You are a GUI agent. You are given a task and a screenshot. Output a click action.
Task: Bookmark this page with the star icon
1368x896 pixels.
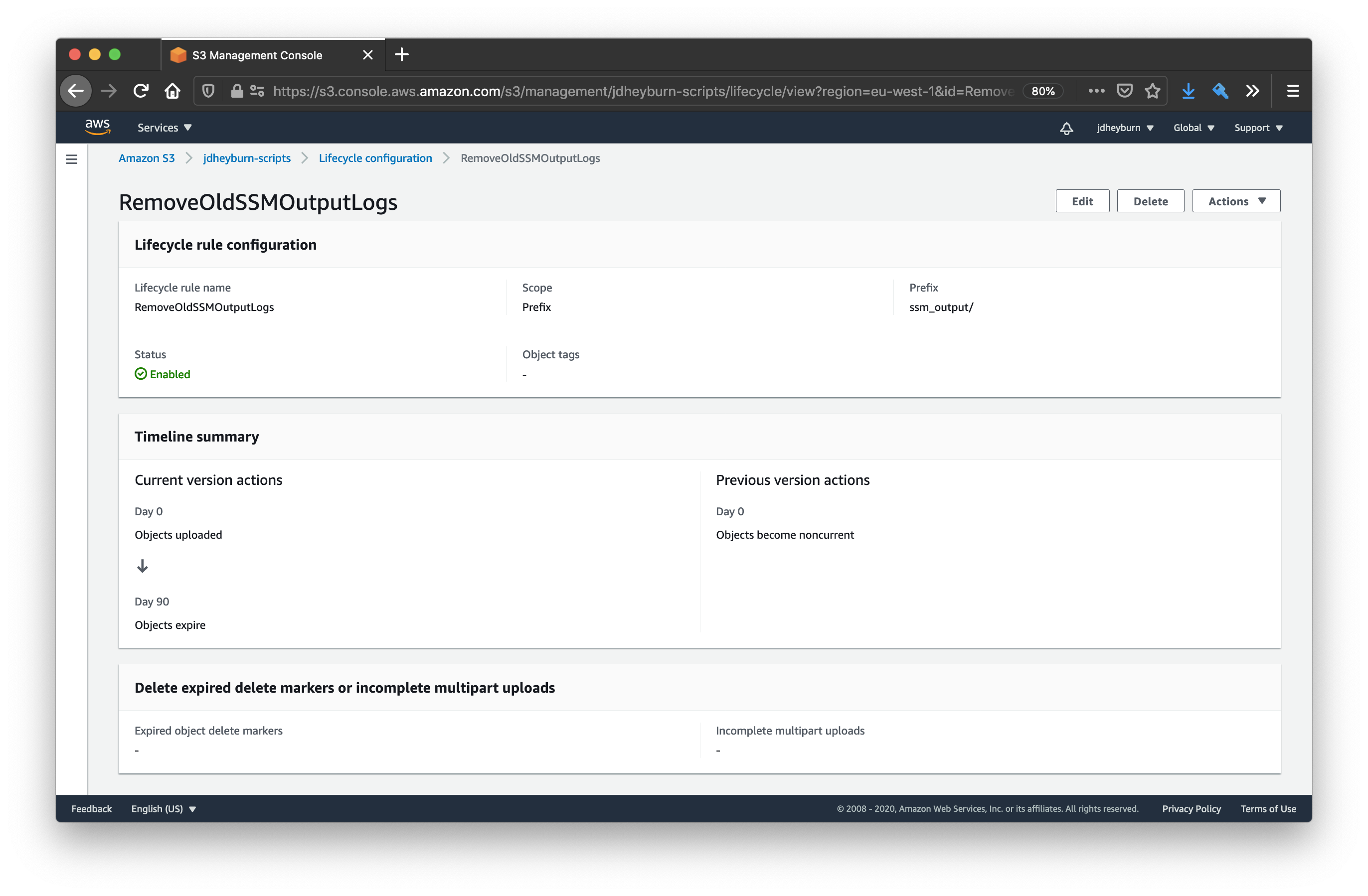pos(1152,91)
